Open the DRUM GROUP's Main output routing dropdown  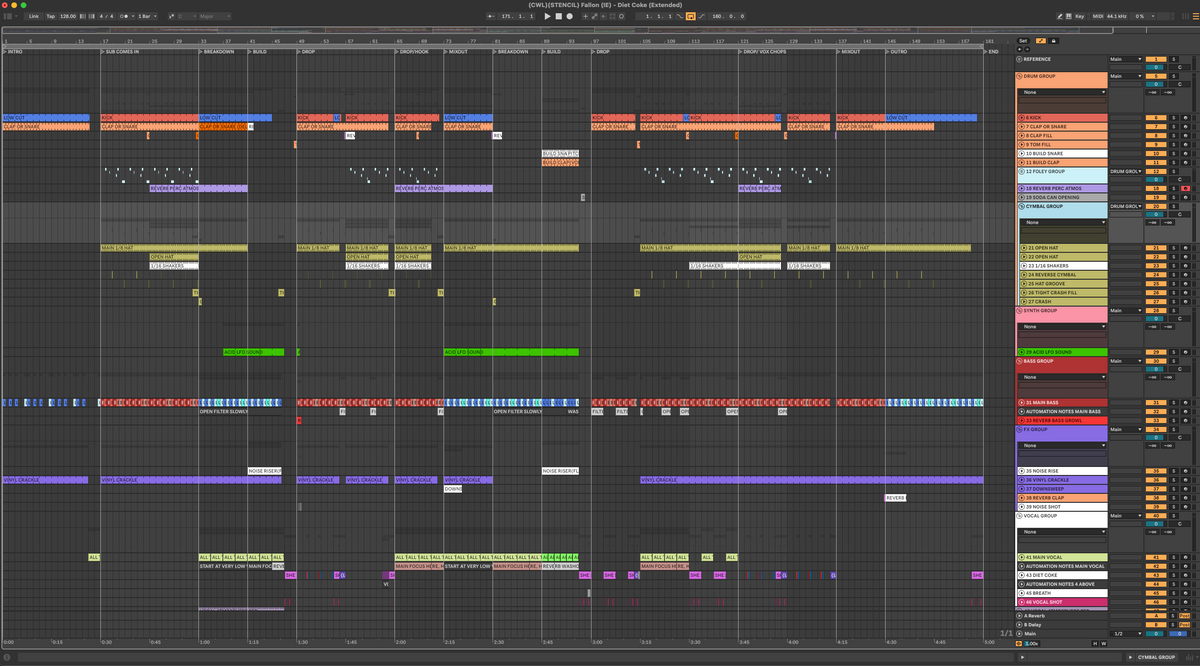pos(1125,76)
